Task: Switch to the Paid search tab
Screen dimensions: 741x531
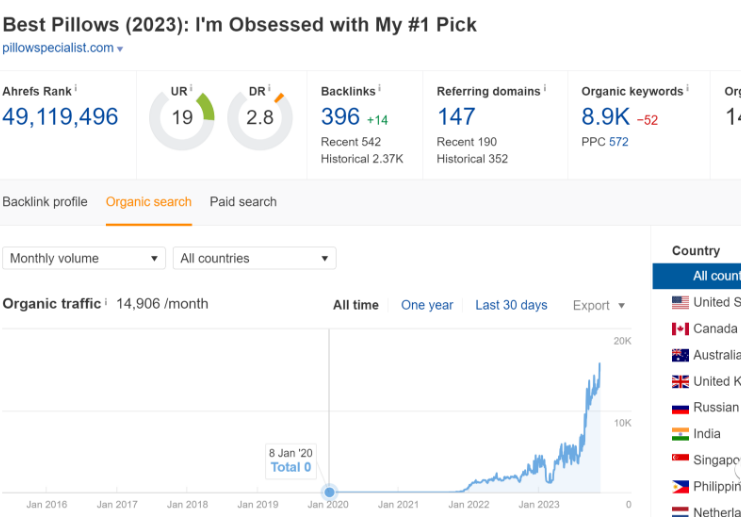Action: click(243, 202)
